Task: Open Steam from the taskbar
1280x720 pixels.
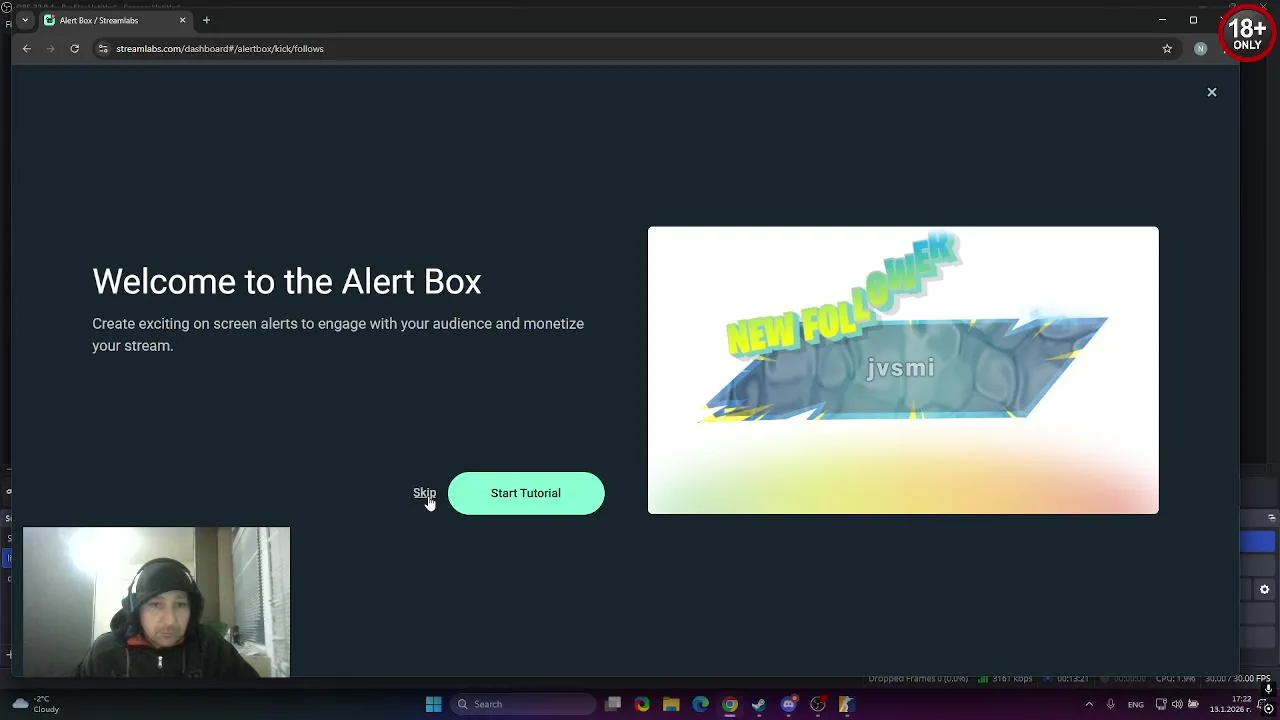Action: (x=759, y=704)
